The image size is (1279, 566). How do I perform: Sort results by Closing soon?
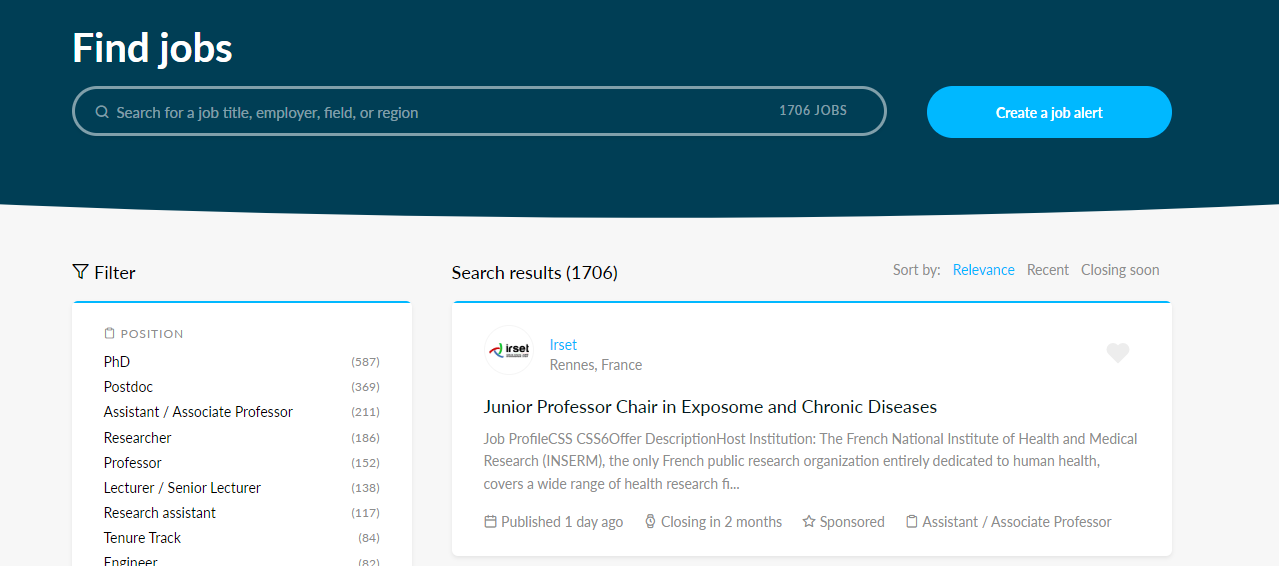coord(1120,270)
